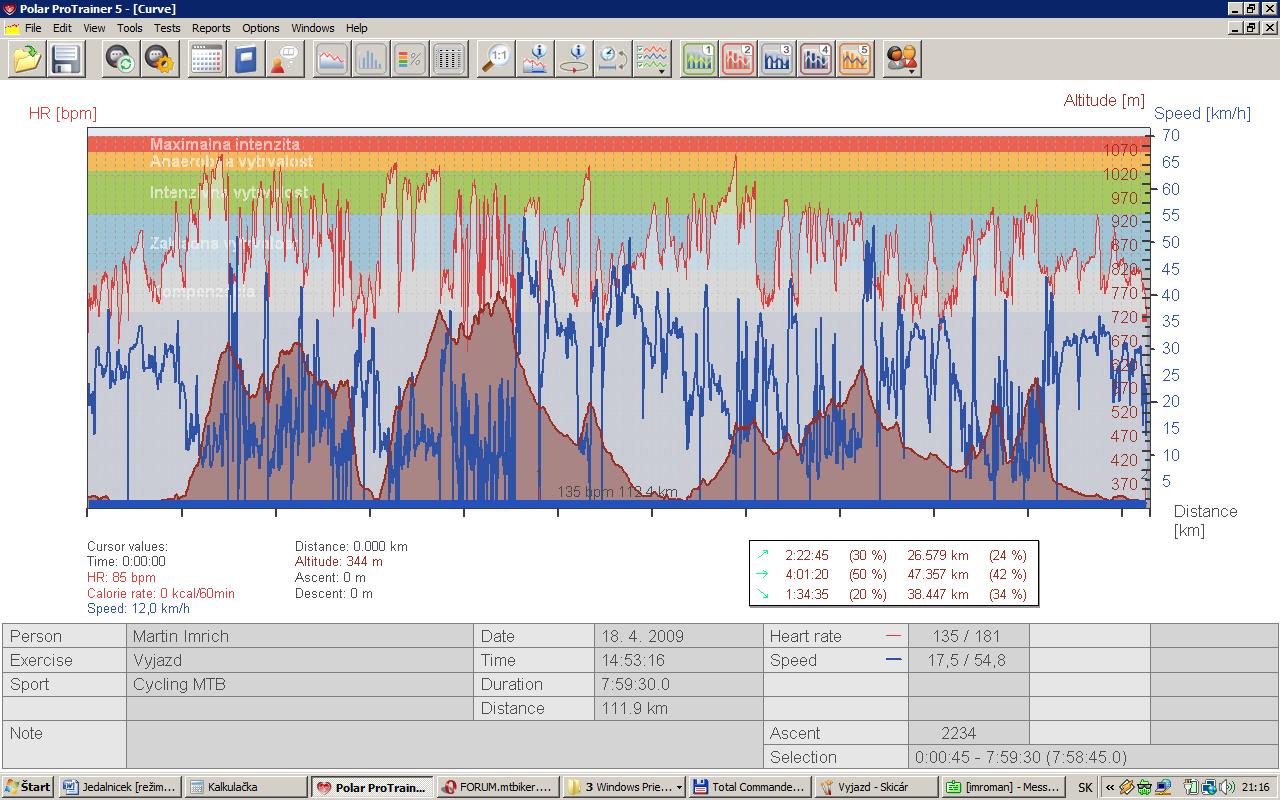This screenshot has width=1280, height=800.
Task: Click the Open file folder icon
Action: (x=27, y=60)
